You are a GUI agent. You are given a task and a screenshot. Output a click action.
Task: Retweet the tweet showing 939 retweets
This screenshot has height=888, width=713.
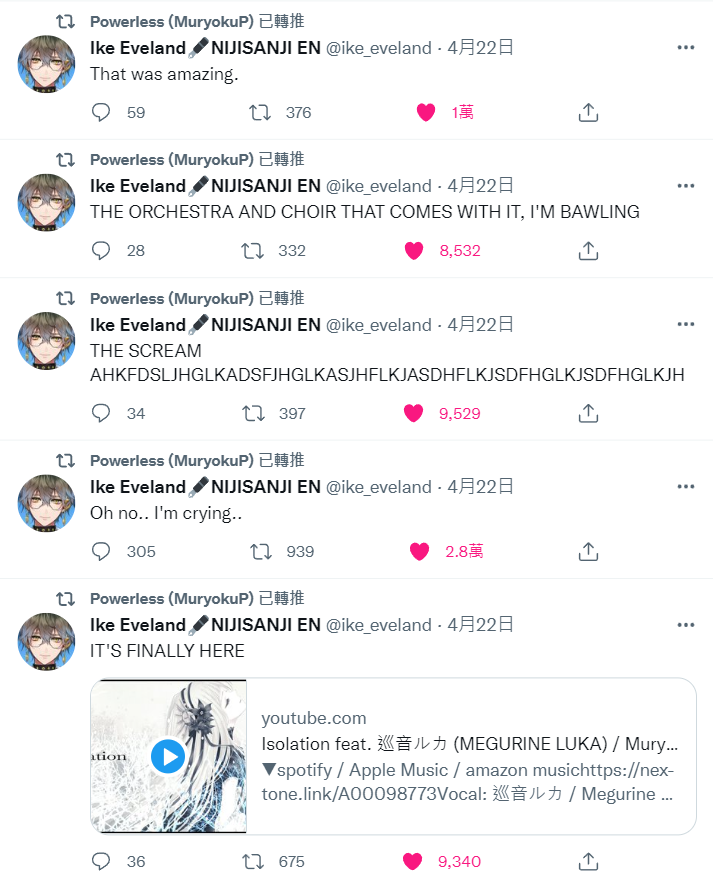(x=261, y=551)
